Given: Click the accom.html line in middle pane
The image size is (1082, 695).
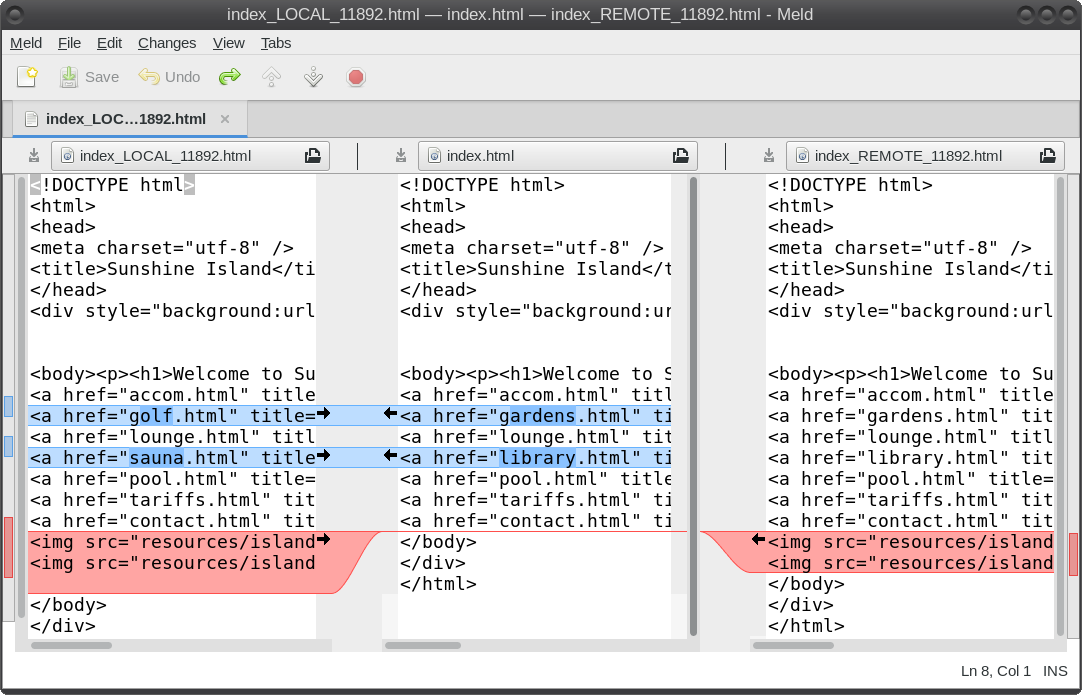Looking at the screenshot, I should click(x=535, y=395).
